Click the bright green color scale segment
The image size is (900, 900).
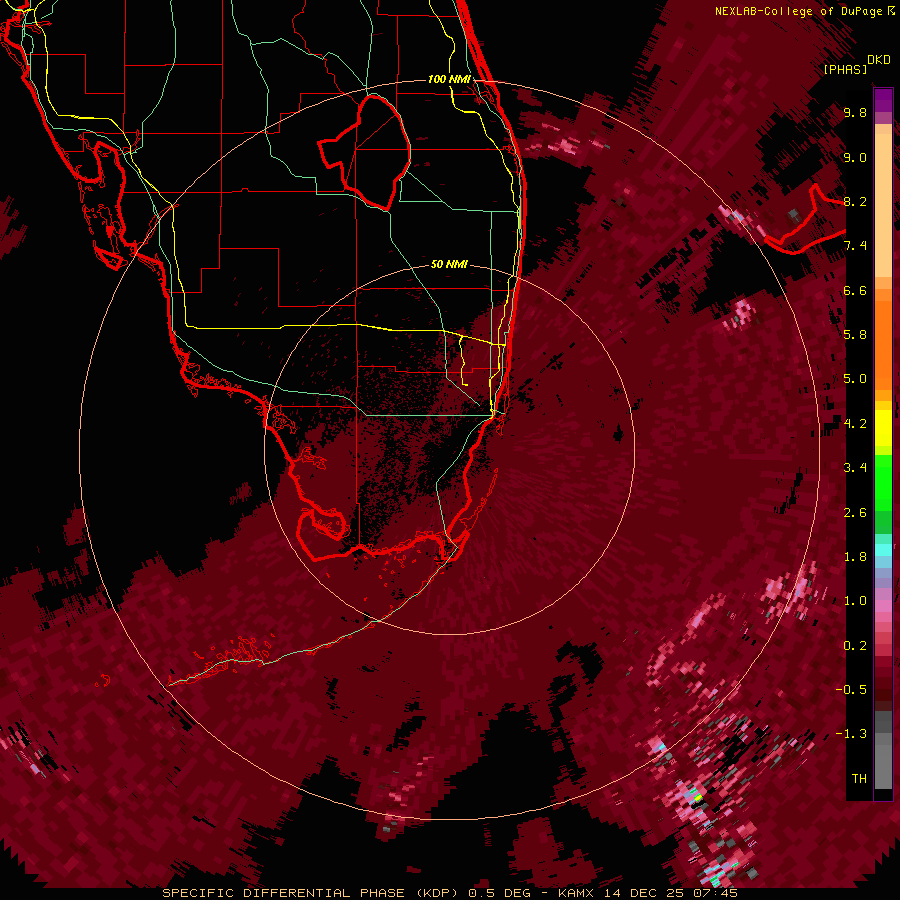883,483
